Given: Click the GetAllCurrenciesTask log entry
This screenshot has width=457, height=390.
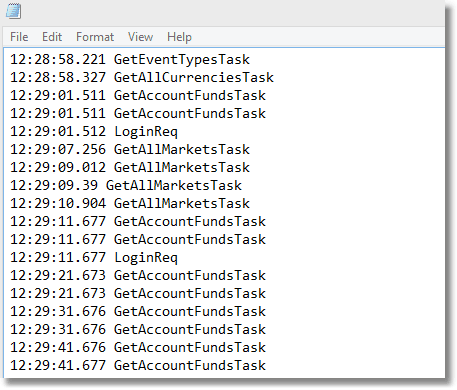Looking at the screenshot, I should [x=142, y=78].
